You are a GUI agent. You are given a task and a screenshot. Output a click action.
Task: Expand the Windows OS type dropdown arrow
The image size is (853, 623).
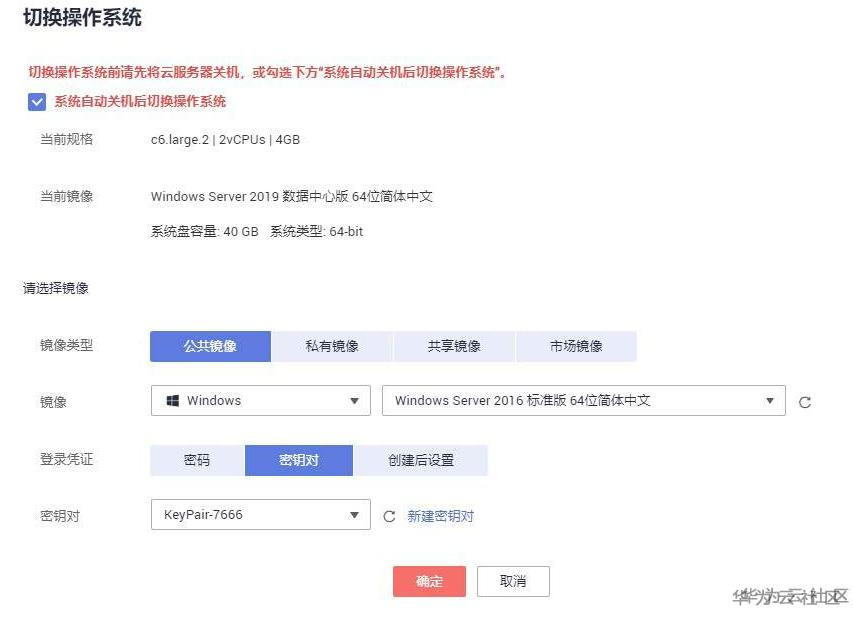pos(354,401)
